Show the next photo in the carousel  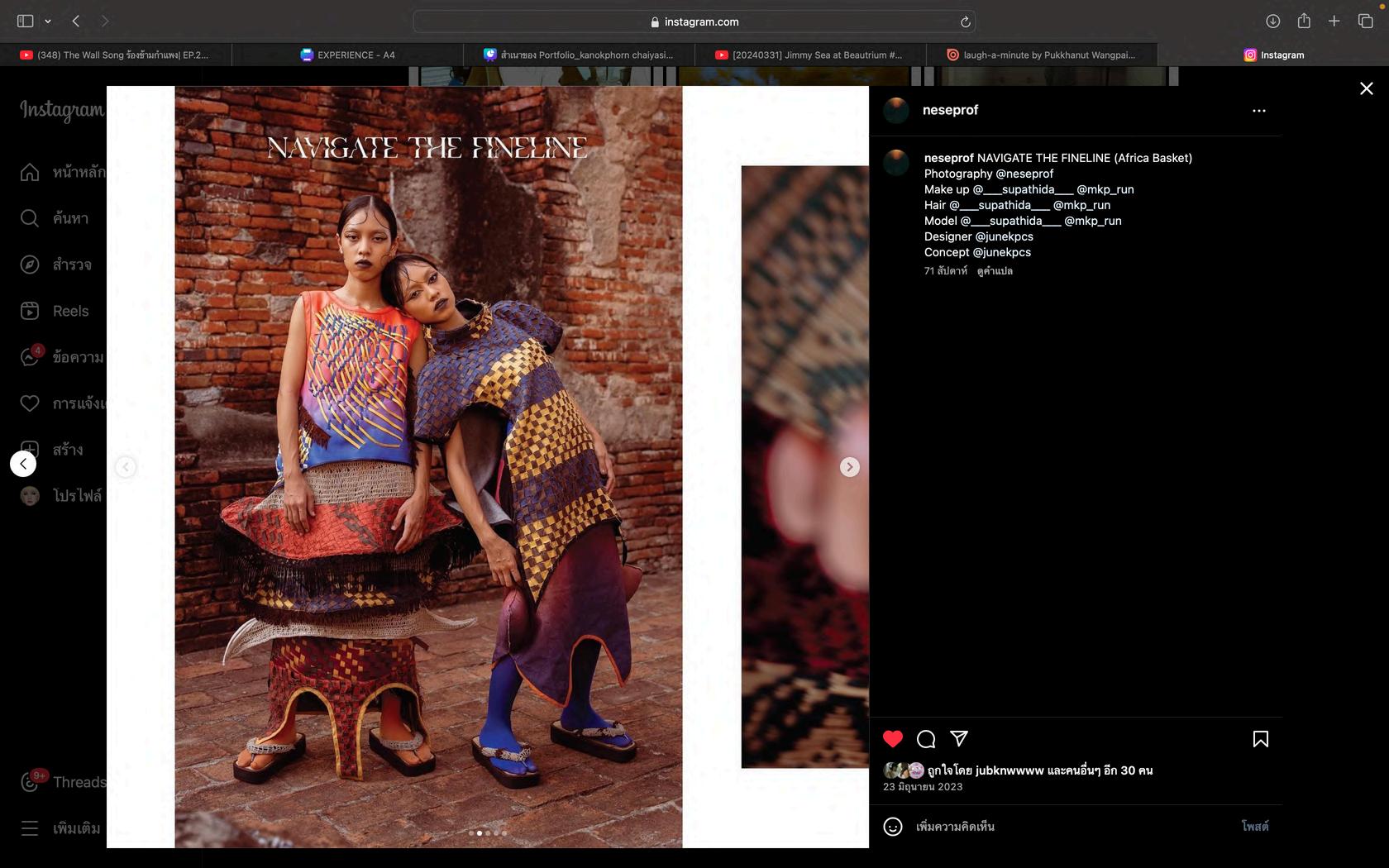(x=849, y=467)
